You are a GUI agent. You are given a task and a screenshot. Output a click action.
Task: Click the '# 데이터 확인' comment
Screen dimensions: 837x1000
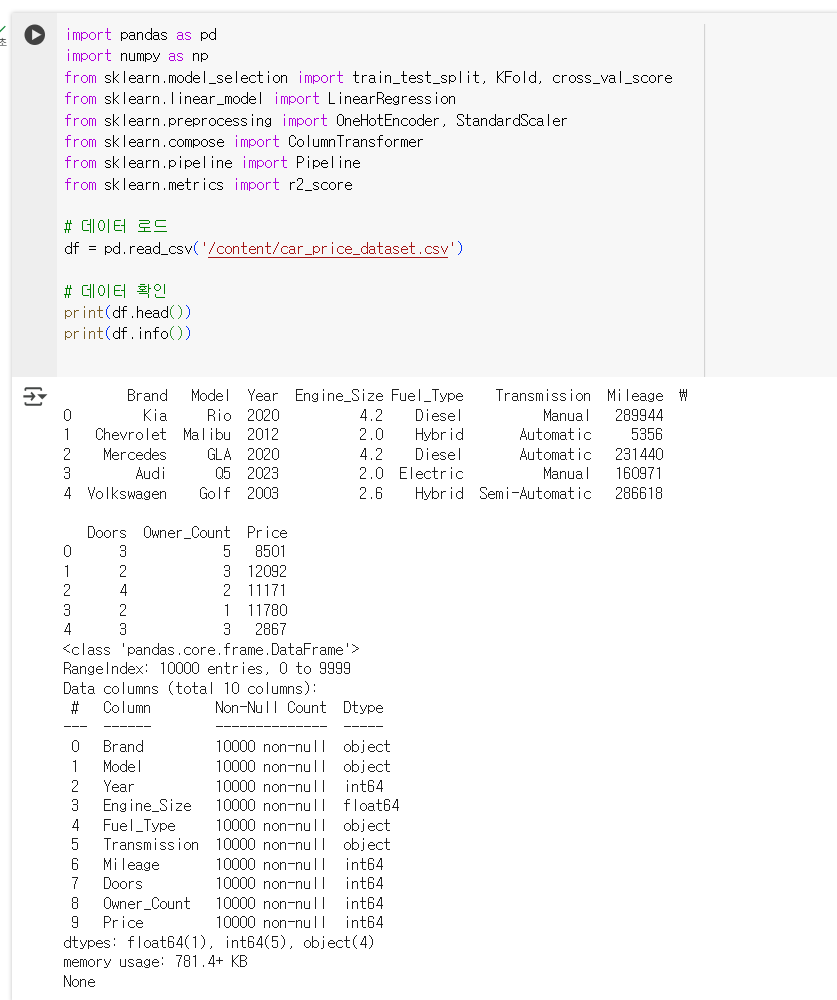115,291
